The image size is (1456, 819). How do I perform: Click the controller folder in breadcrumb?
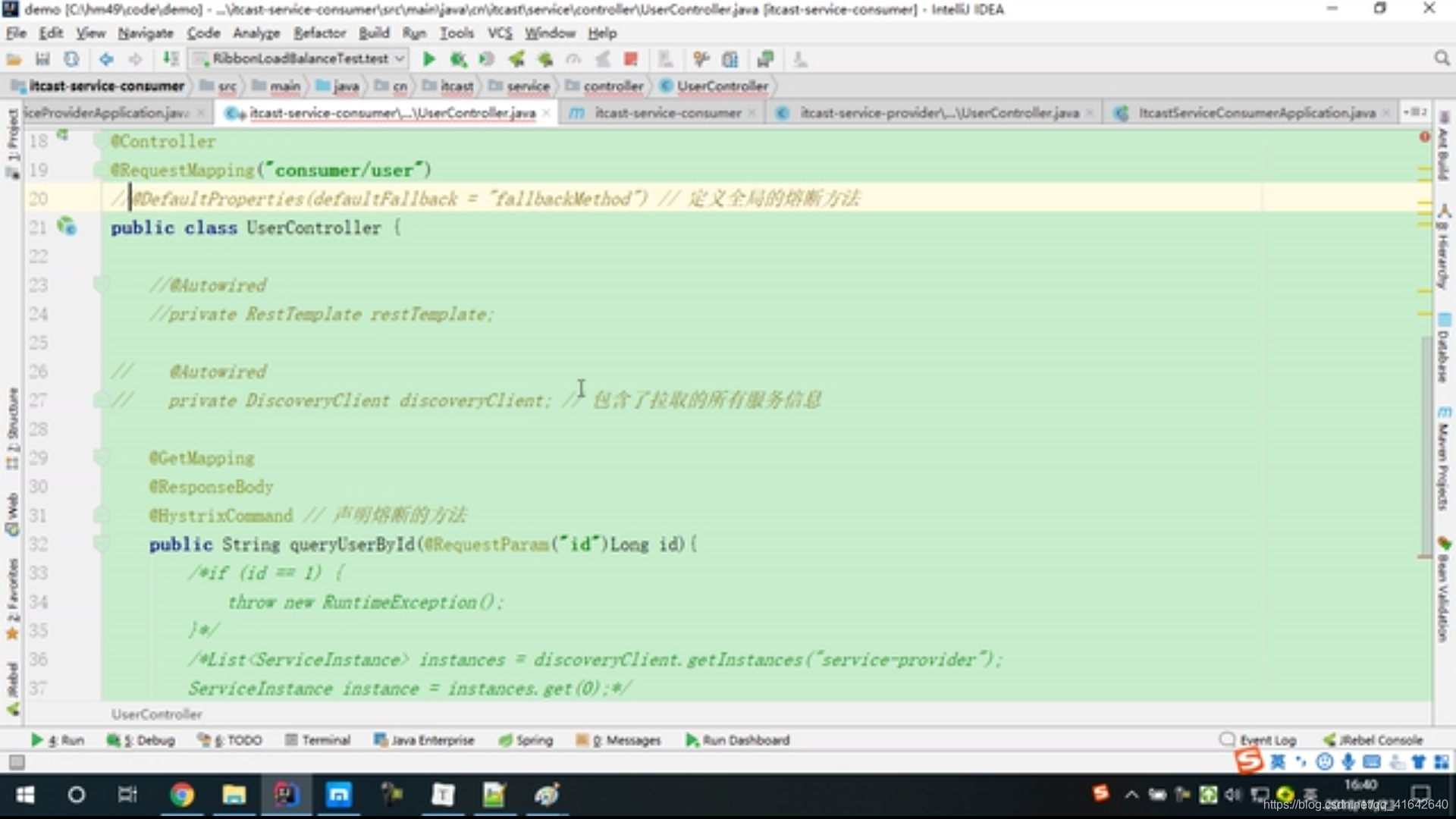click(605, 86)
